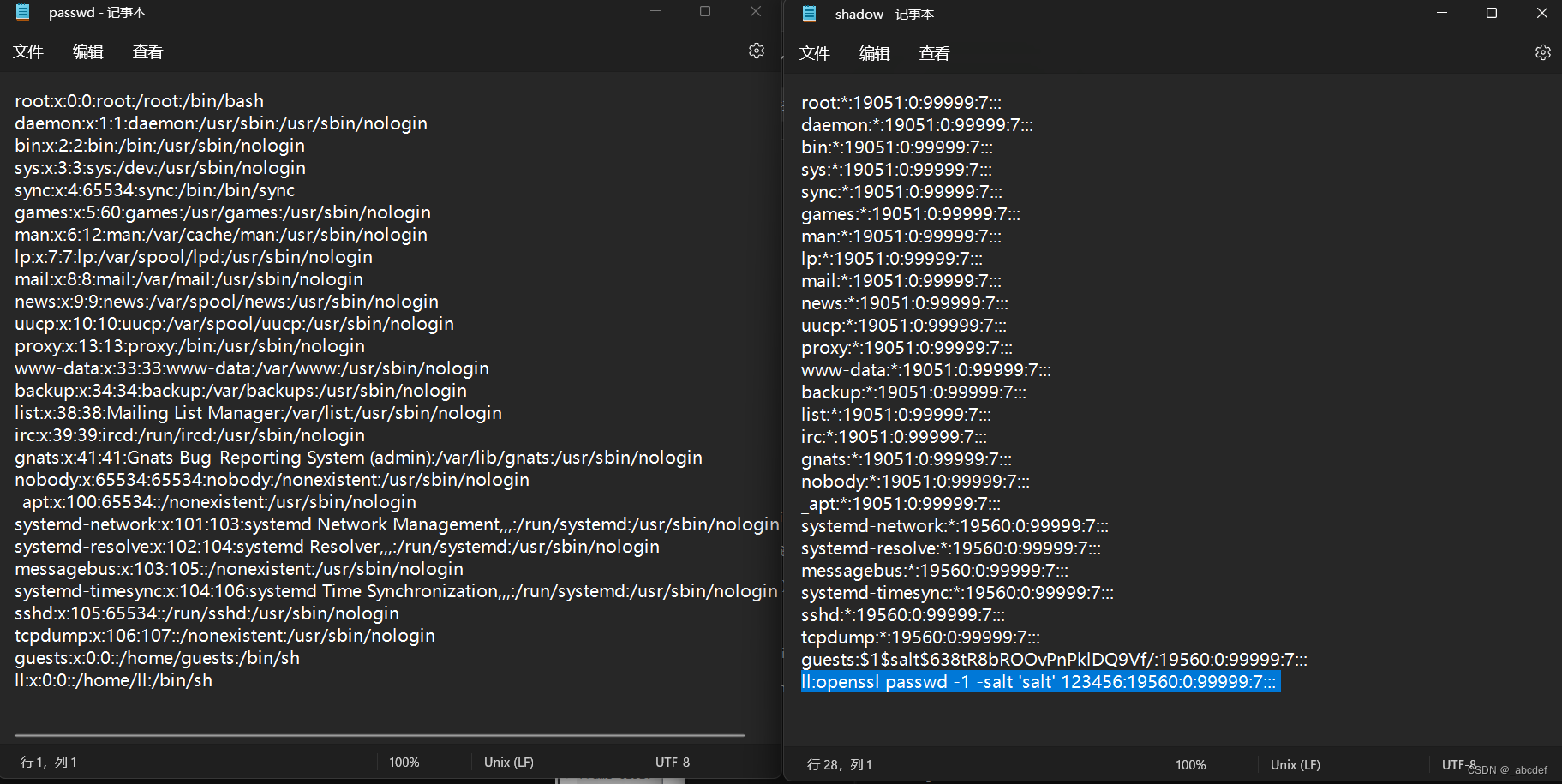Open 编辑 menu in shadow window
The image size is (1562, 784).
pos(874,53)
